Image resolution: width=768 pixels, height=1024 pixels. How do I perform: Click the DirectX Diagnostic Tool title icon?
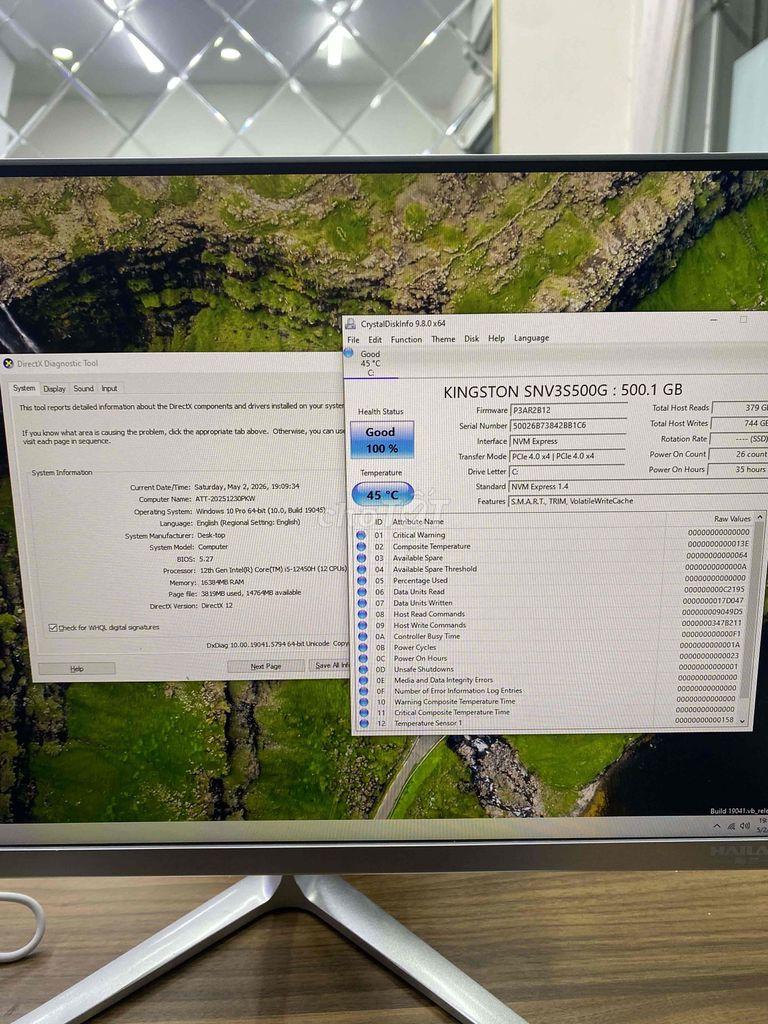click(8, 363)
